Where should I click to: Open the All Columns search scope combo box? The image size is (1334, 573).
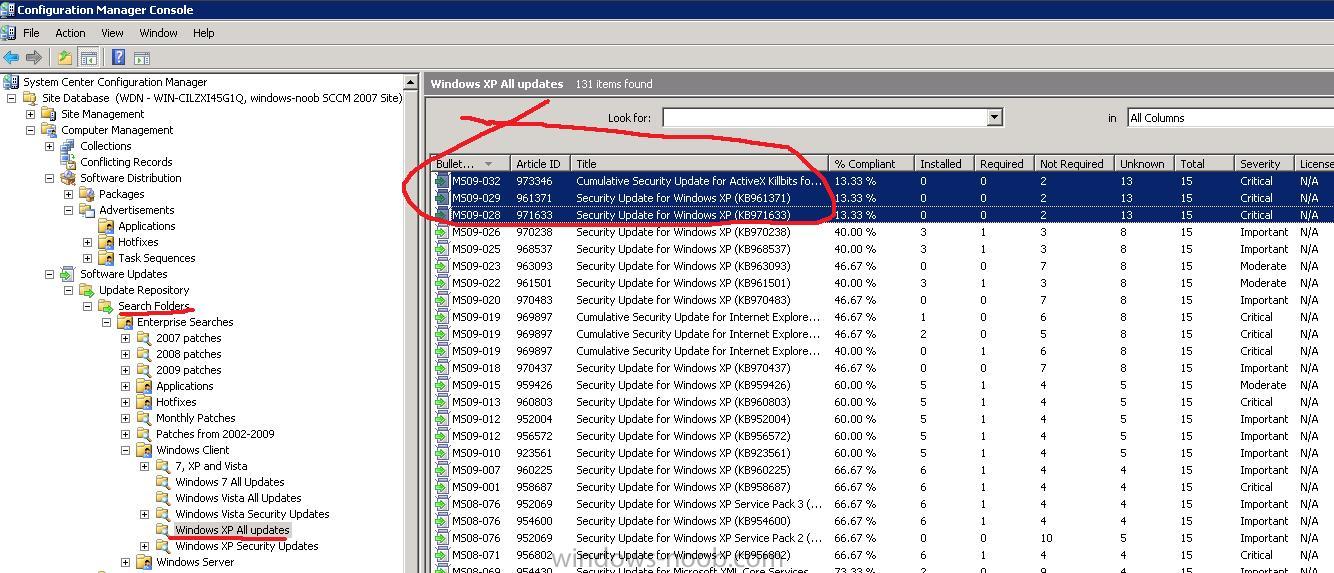tap(1230, 118)
